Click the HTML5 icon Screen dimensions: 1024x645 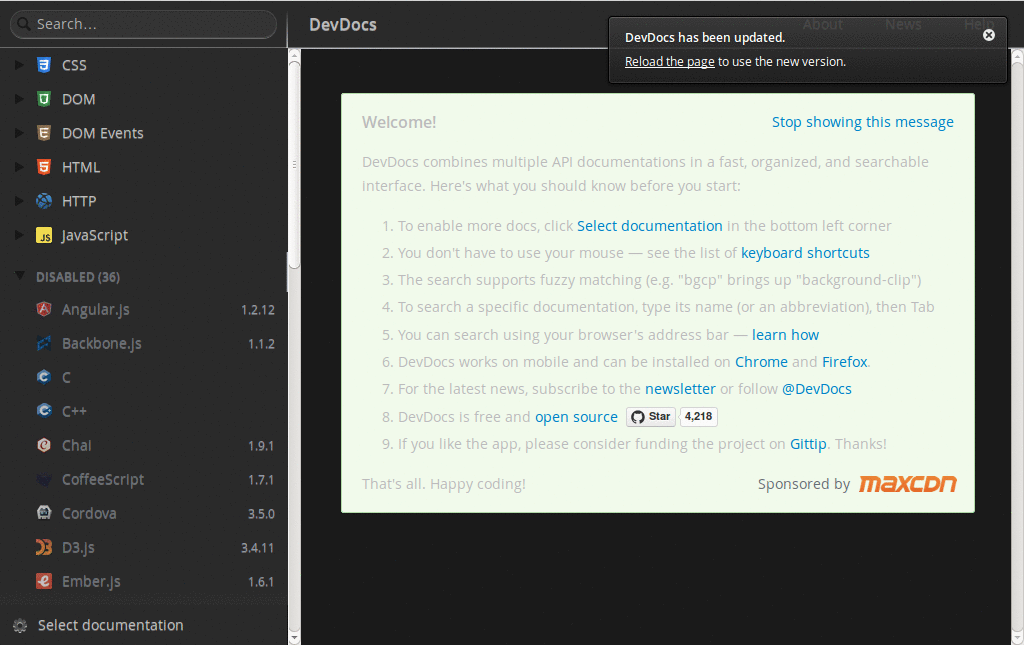coord(44,167)
